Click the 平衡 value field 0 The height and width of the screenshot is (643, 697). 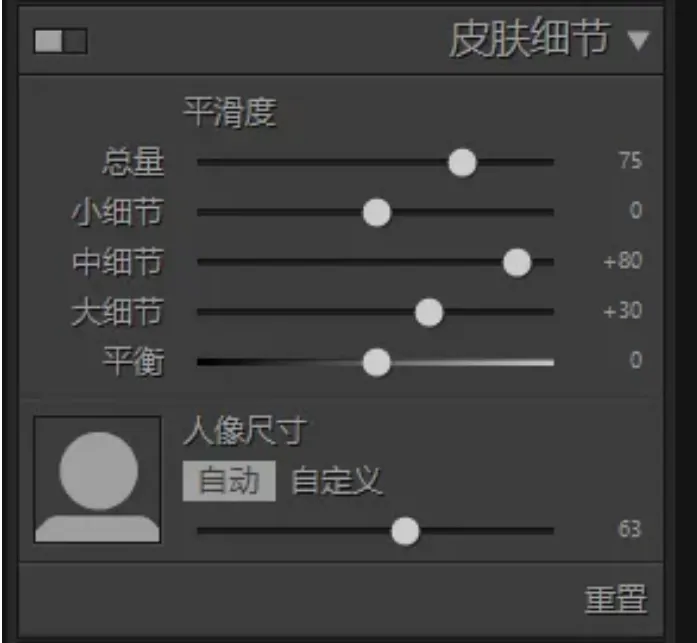click(x=636, y=360)
